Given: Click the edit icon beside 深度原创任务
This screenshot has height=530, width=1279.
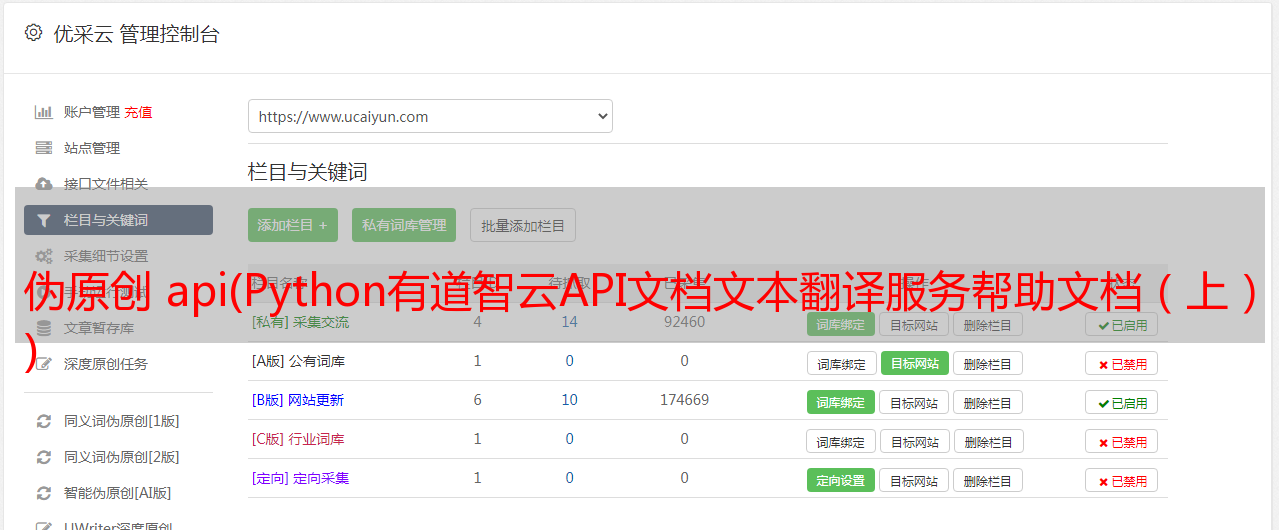Looking at the screenshot, I should 44,364.
